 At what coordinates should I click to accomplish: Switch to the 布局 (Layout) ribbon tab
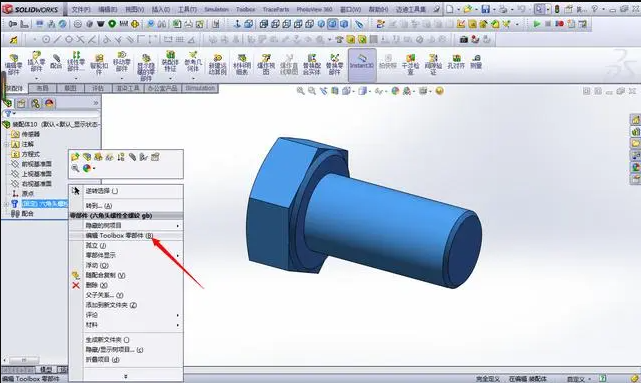point(43,88)
